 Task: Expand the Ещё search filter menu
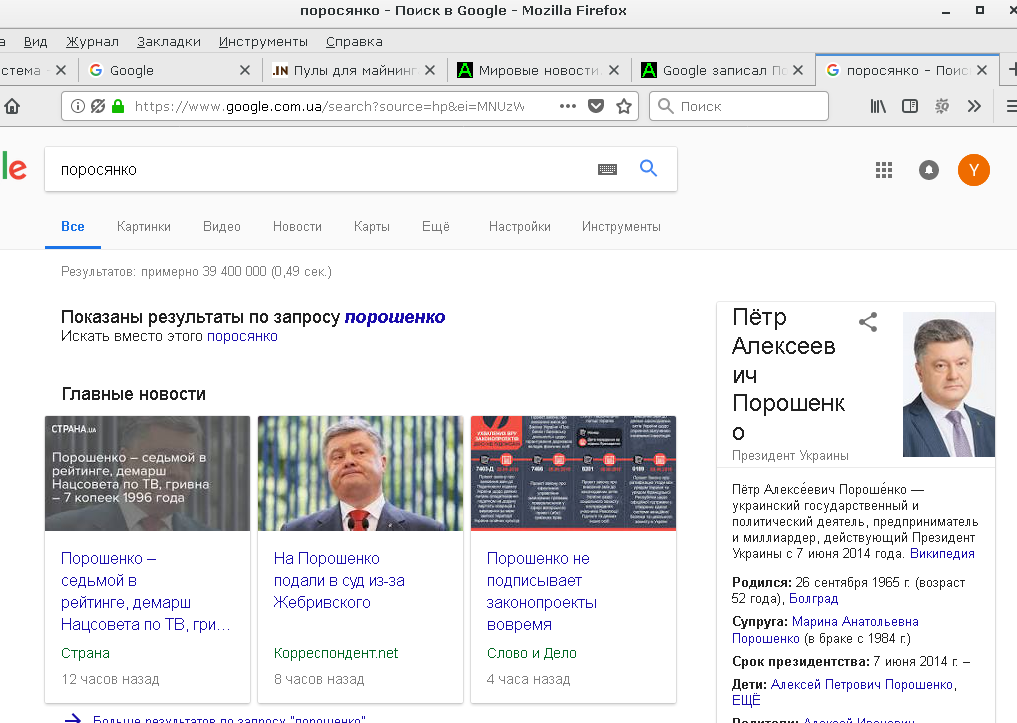(x=436, y=226)
